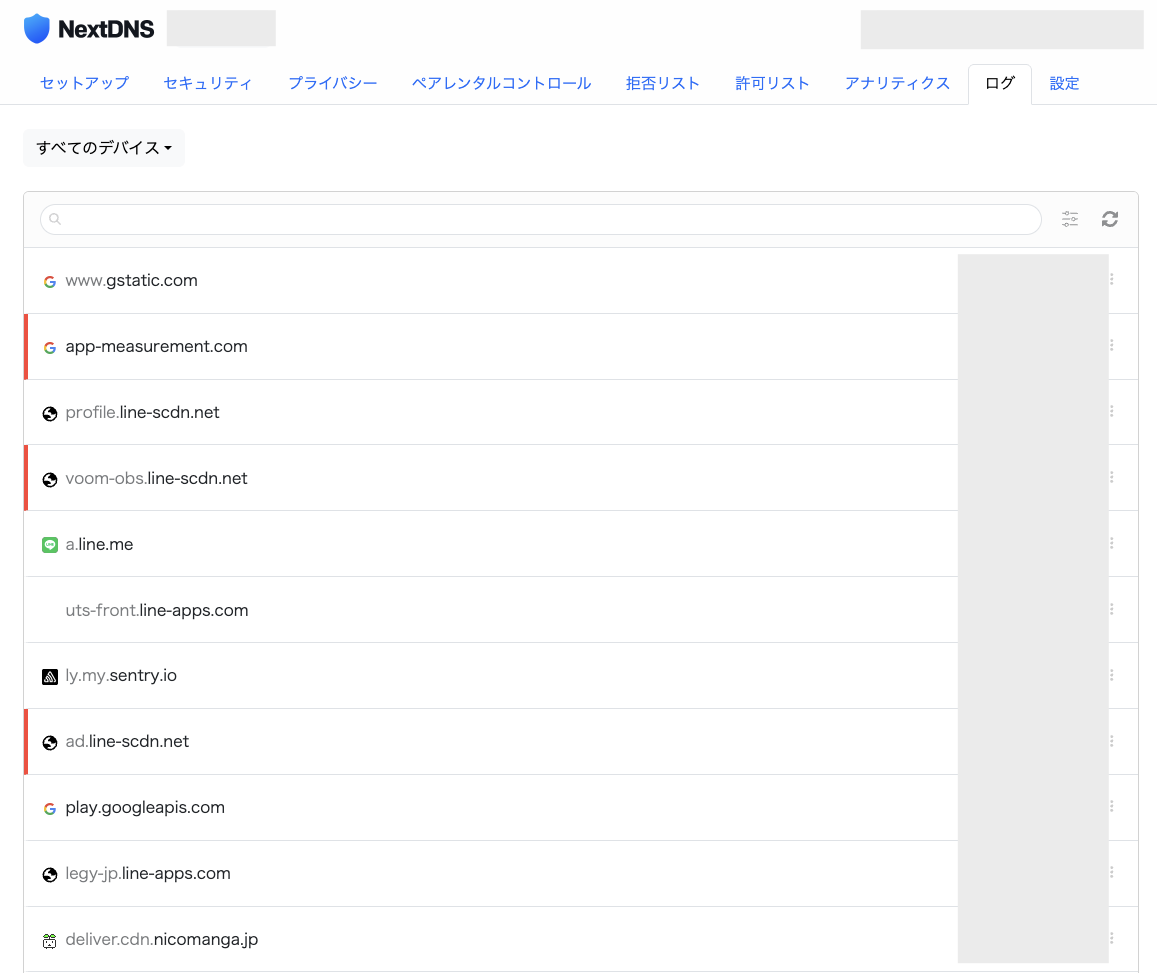Click Sentry icon beside ly.my.sentry.io

coord(49,676)
